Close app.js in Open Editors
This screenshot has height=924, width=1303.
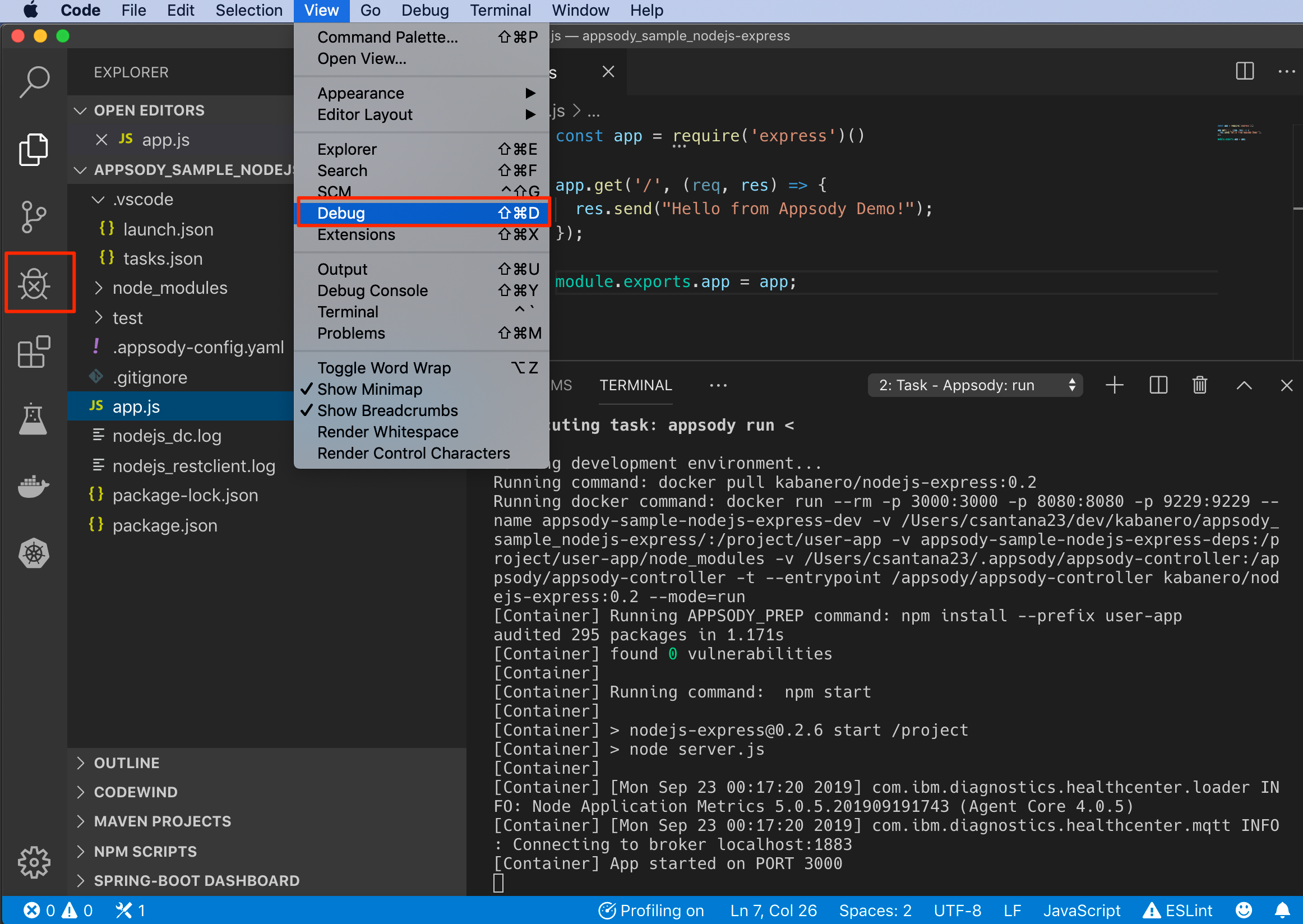point(101,140)
